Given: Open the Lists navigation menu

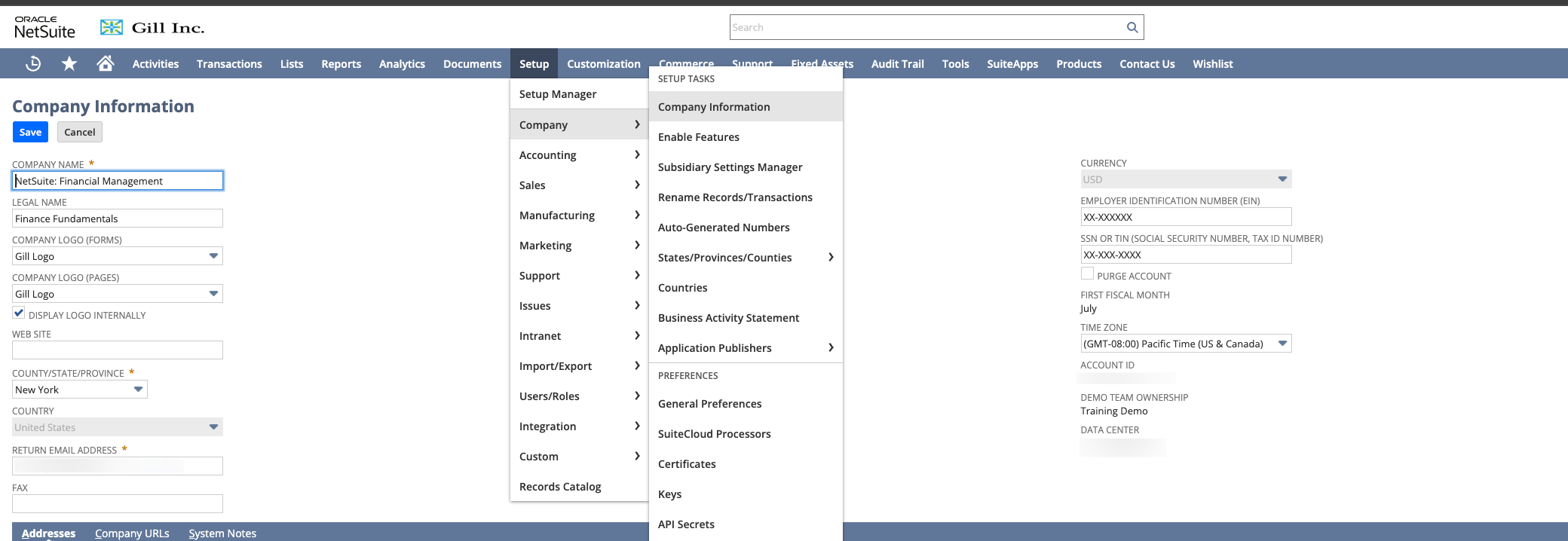Looking at the screenshot, I should (x=292, y=64).
